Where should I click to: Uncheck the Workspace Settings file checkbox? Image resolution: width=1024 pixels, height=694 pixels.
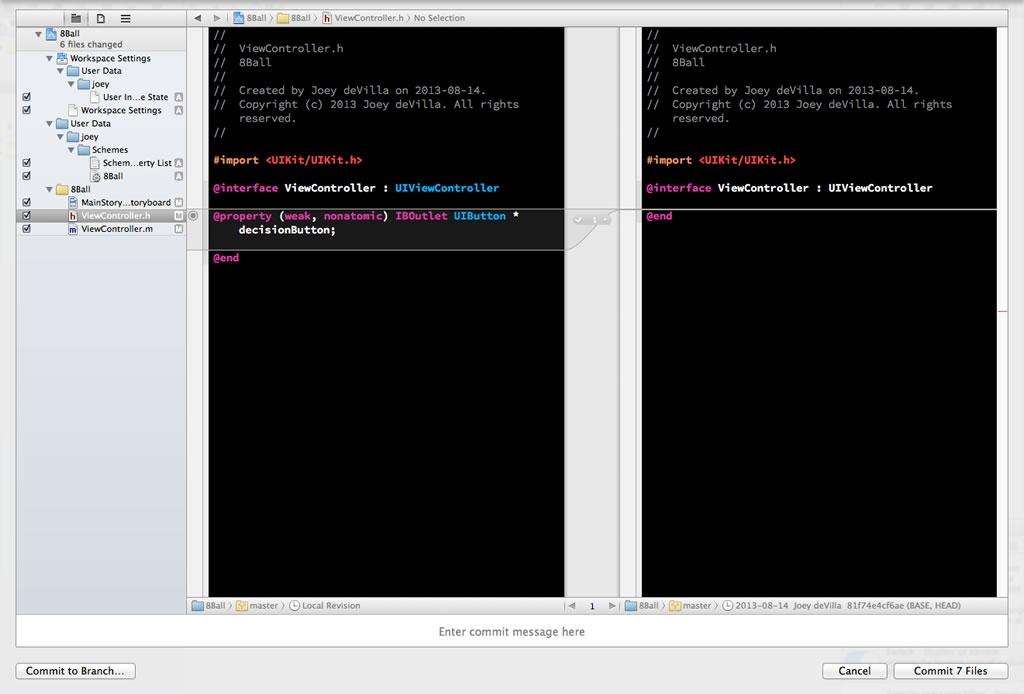click(27, 110)
